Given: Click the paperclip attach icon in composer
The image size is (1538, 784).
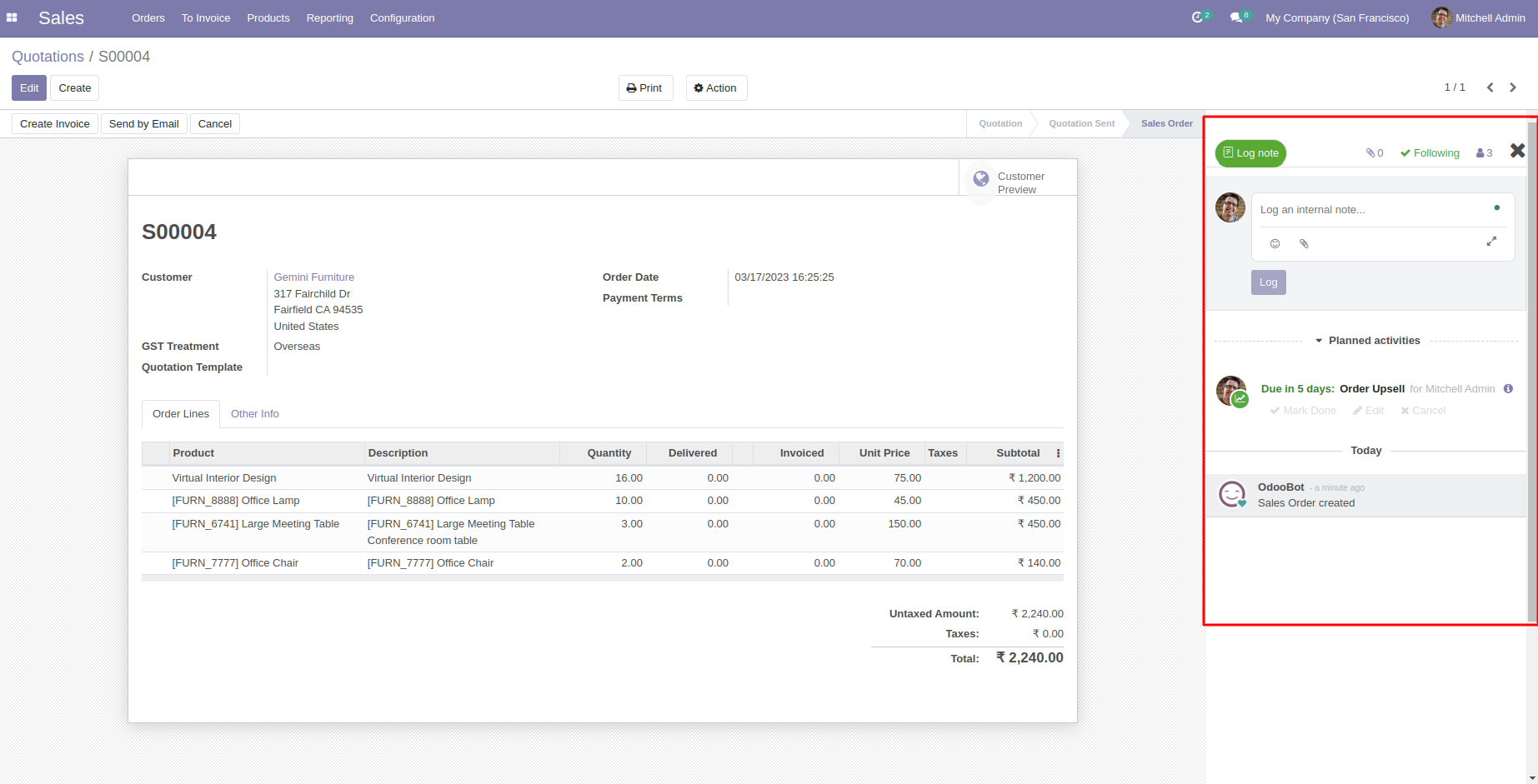Looking at the screenshot, I should coord(1304,243).
